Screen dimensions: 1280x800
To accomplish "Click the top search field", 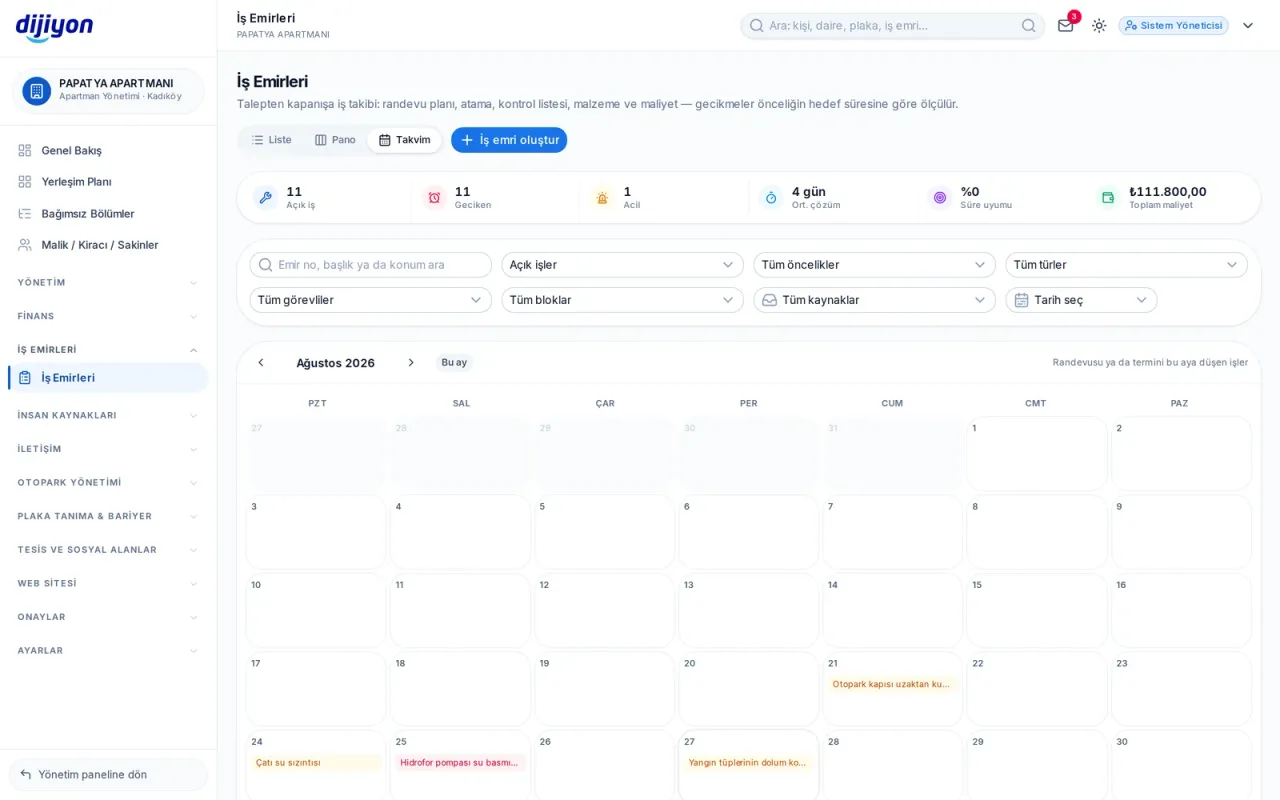I will click(892, 26).
